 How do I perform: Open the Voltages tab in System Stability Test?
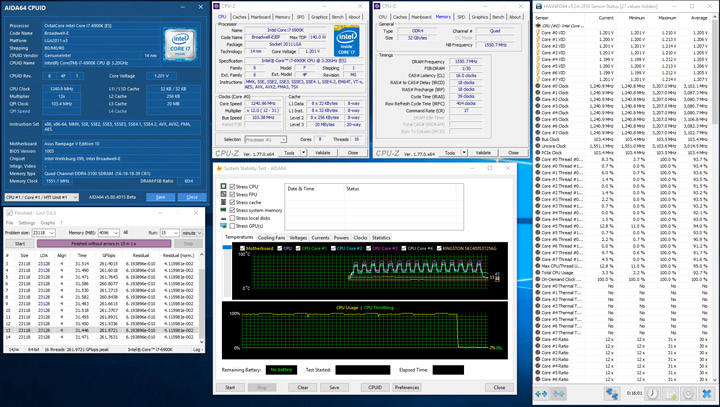298,238
